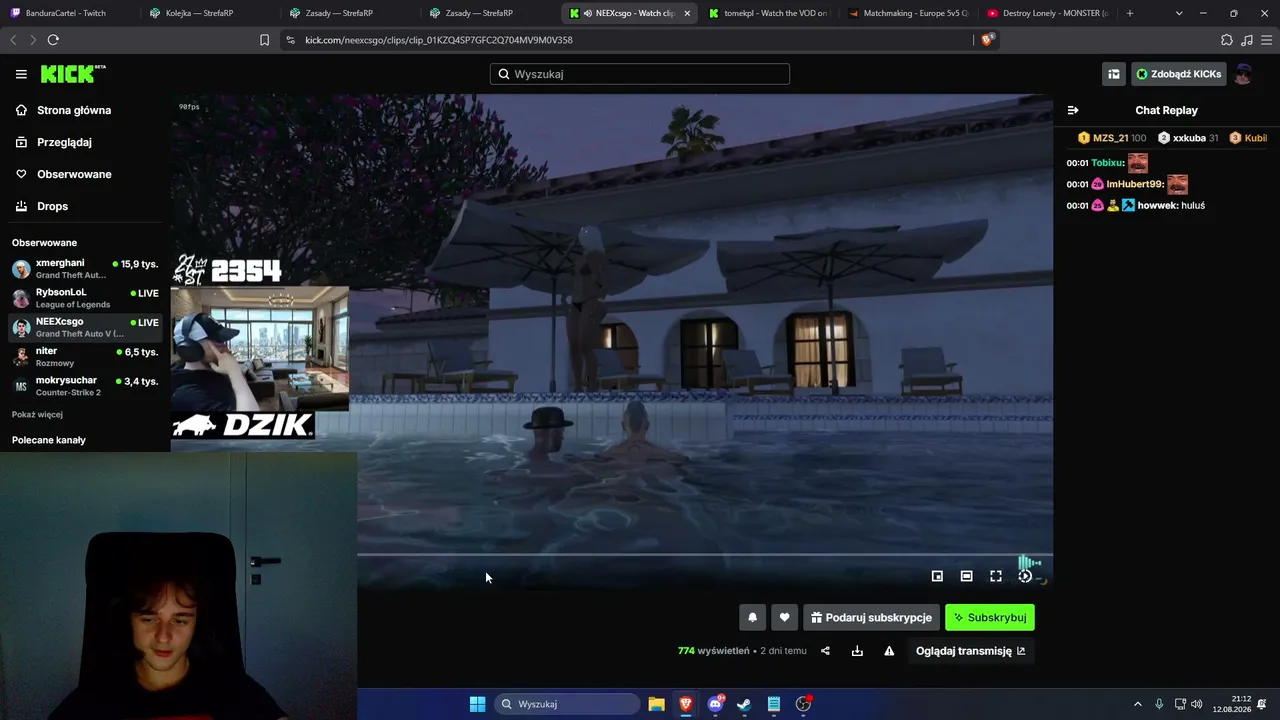Viewport: 1280px width, 720px height.
Task: Click the ImHubert99 username in chat
Action: tap(1135, 184)
